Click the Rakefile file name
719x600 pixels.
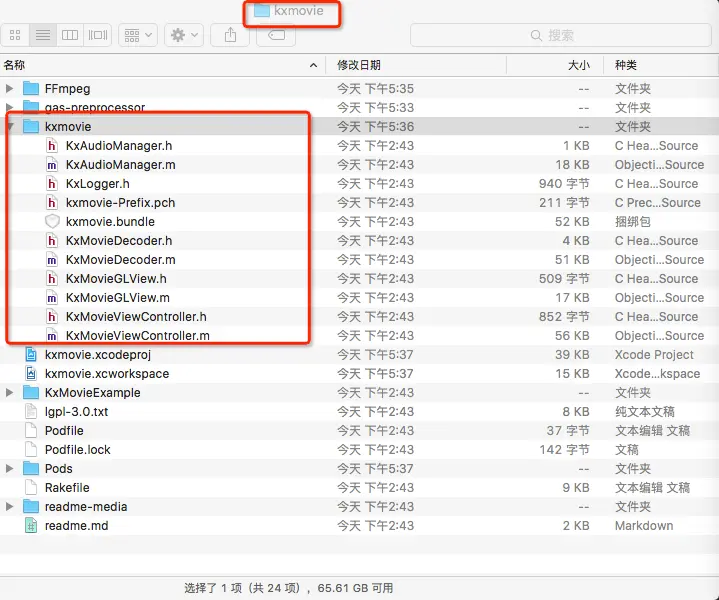[67, 488]
